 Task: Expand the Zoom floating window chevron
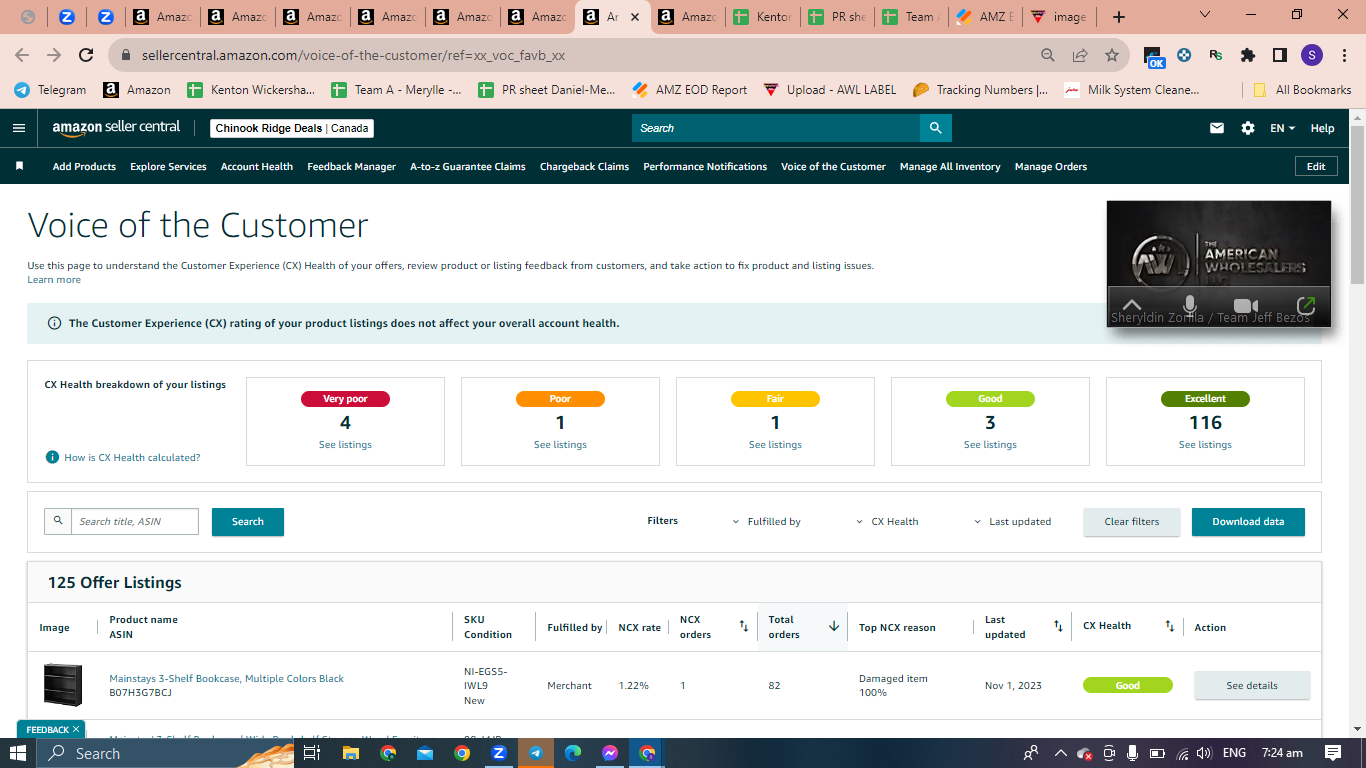(x=1131, y=305)
